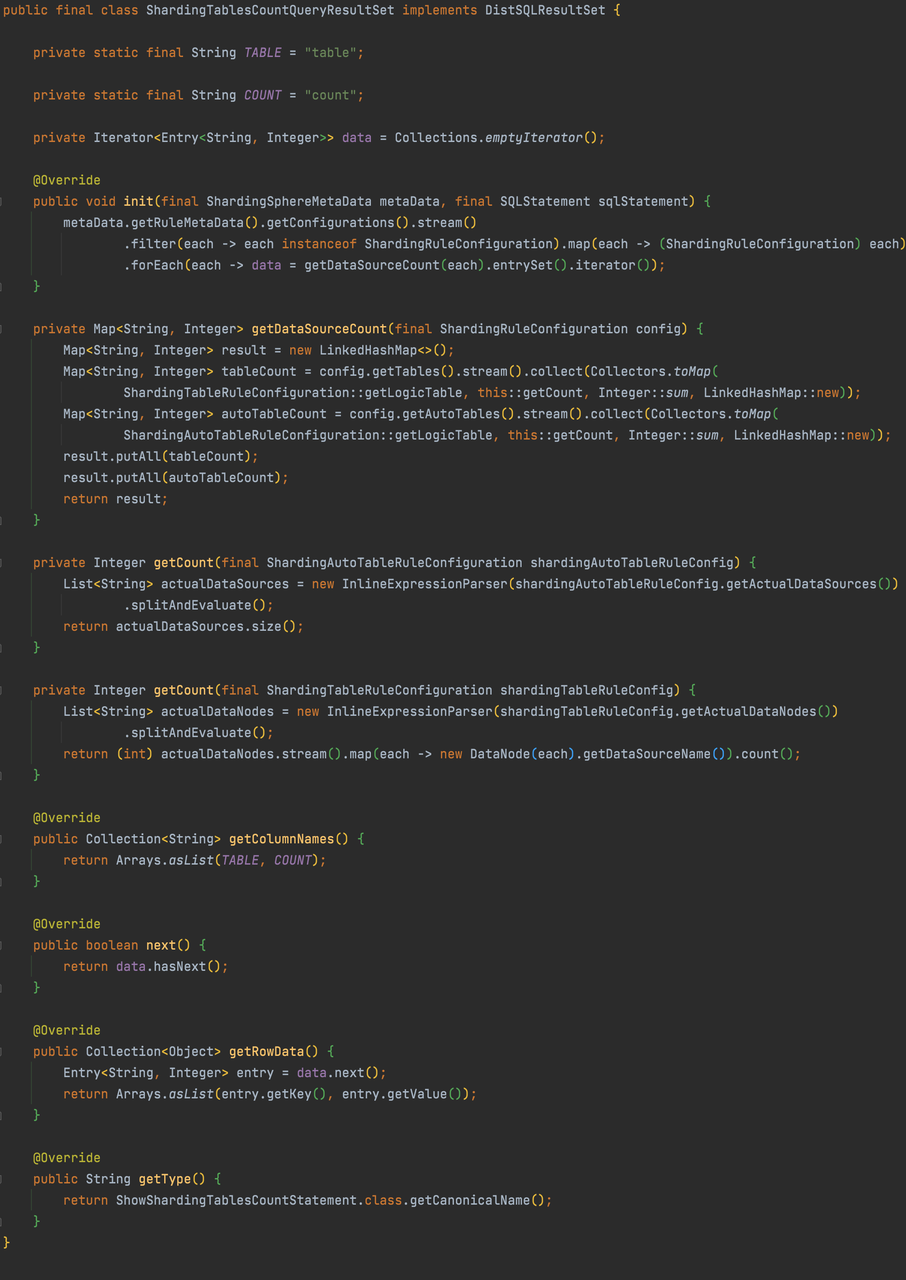Viewport: 906px width, 1280px height.
Task: Click entry.getKey() call
Action: (x=274, y=1094)
